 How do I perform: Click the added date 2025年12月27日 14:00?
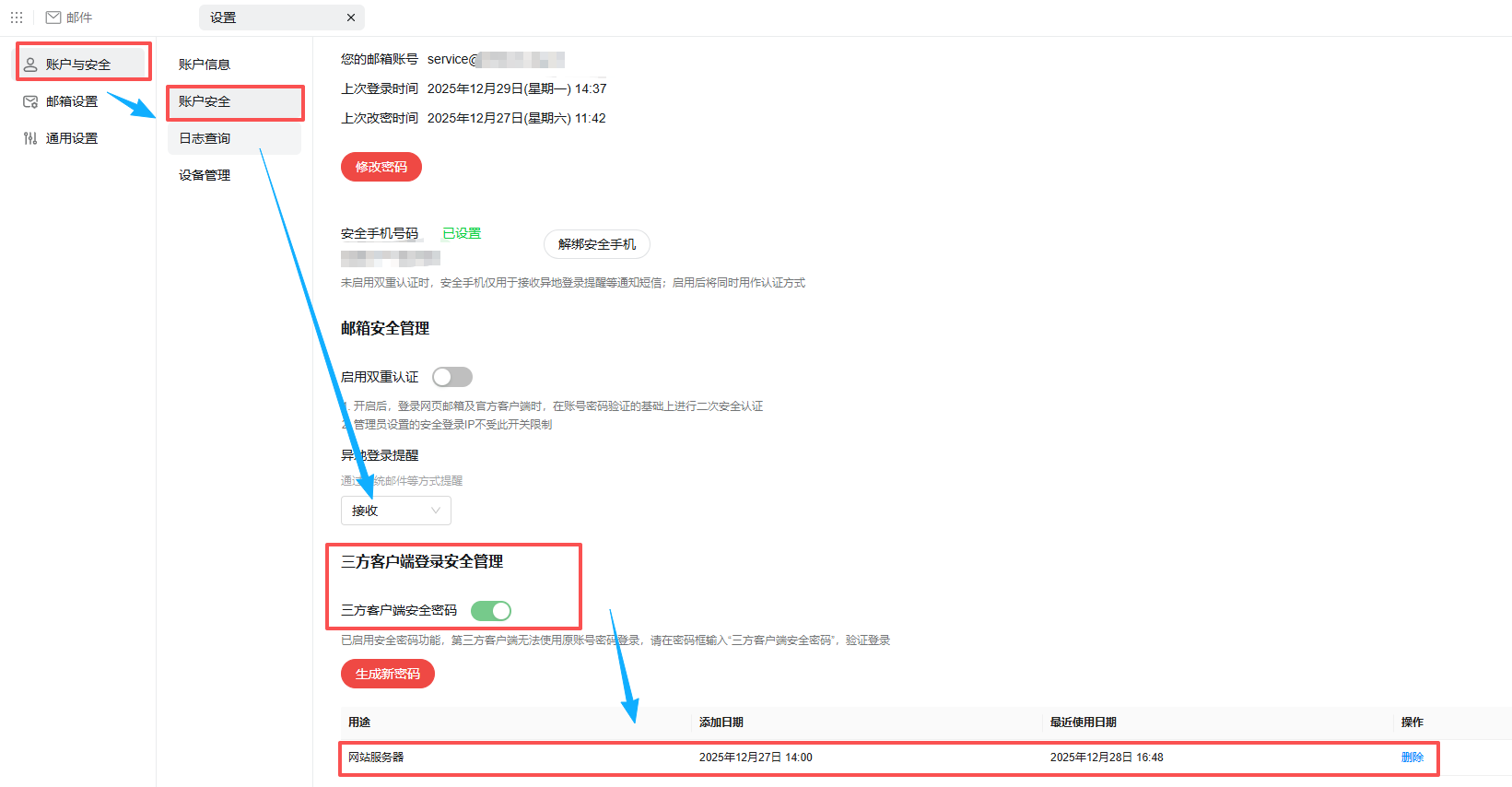click(x=756, y=758)
